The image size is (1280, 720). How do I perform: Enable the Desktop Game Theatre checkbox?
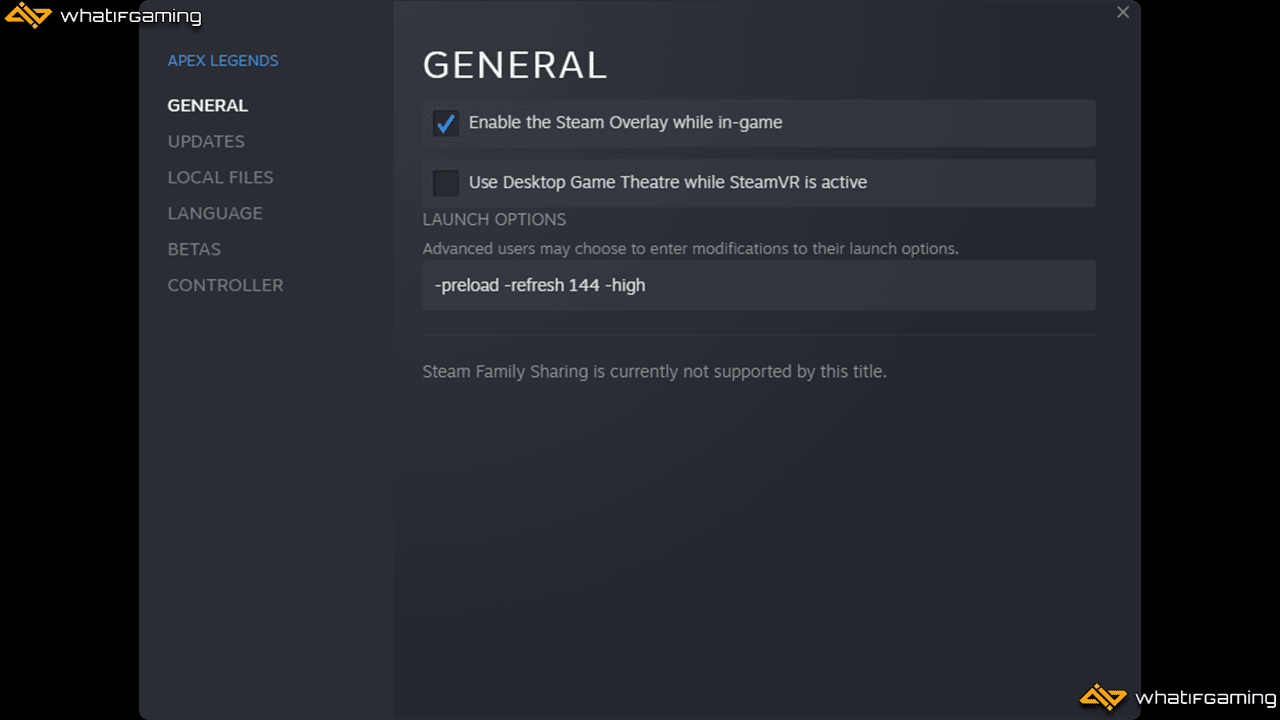446,183
